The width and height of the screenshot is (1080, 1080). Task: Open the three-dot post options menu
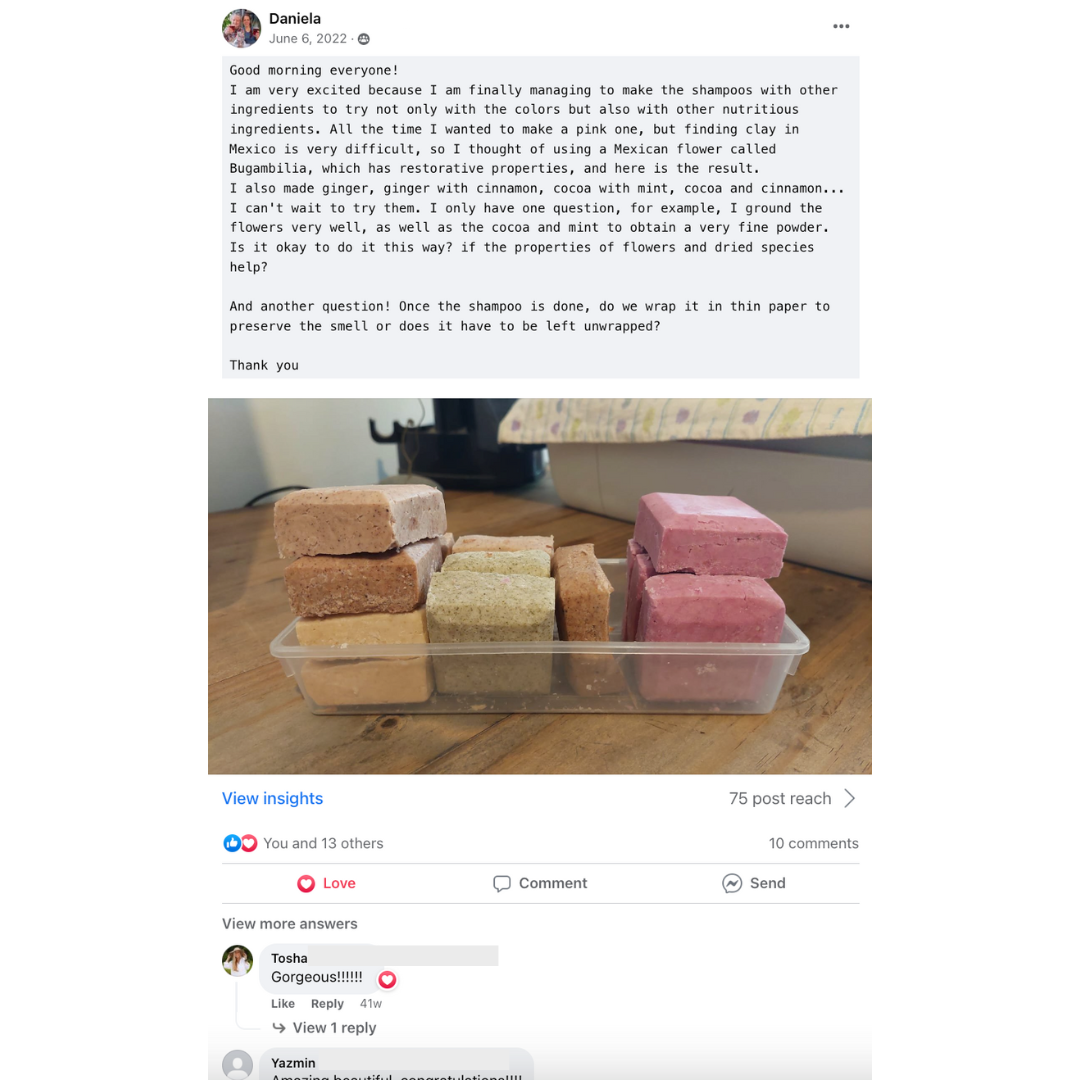[x=840, y=26]
